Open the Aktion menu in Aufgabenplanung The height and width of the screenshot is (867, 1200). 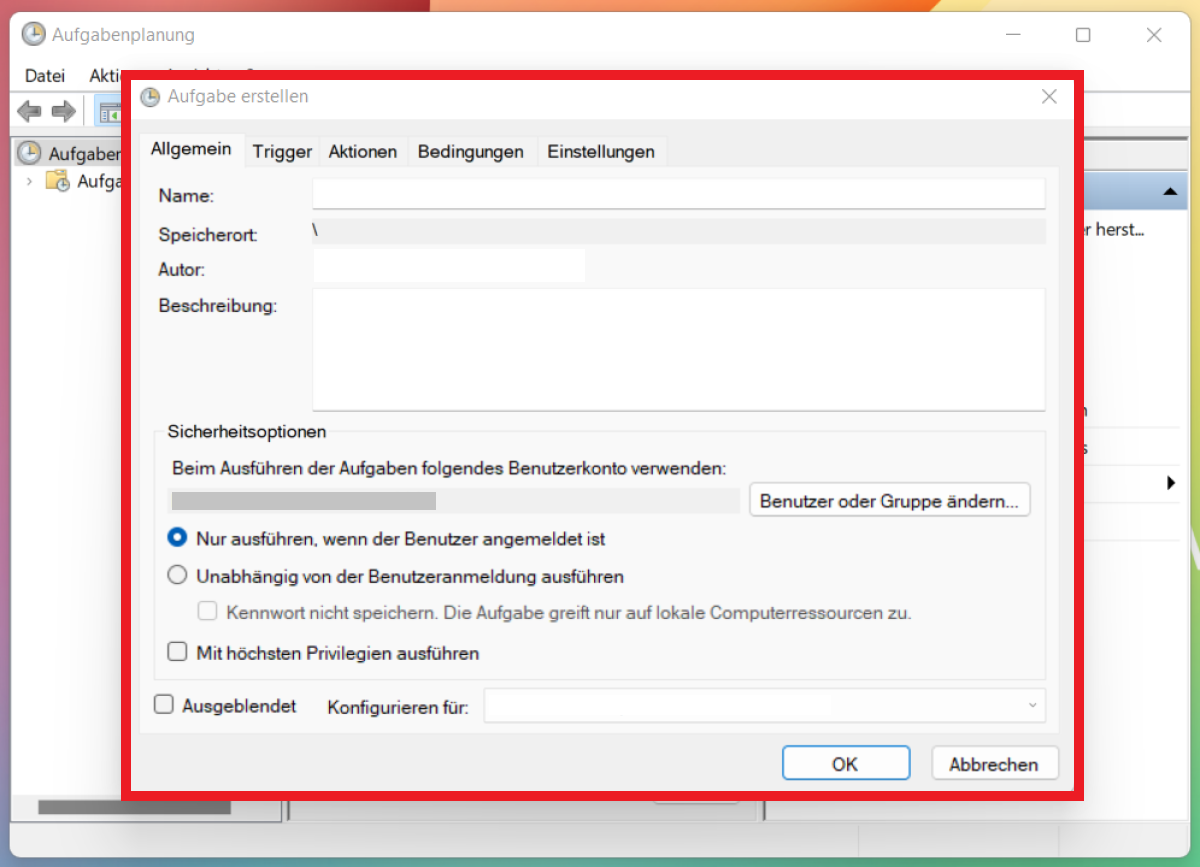point(104,75)
